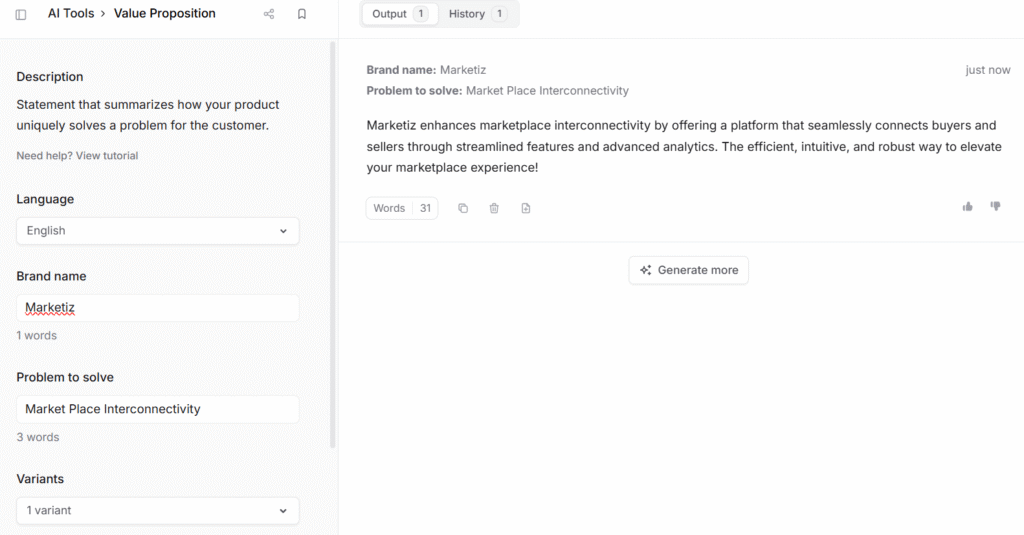
Task: Open the Language dropdown showing English
Action: coord(158,231)
